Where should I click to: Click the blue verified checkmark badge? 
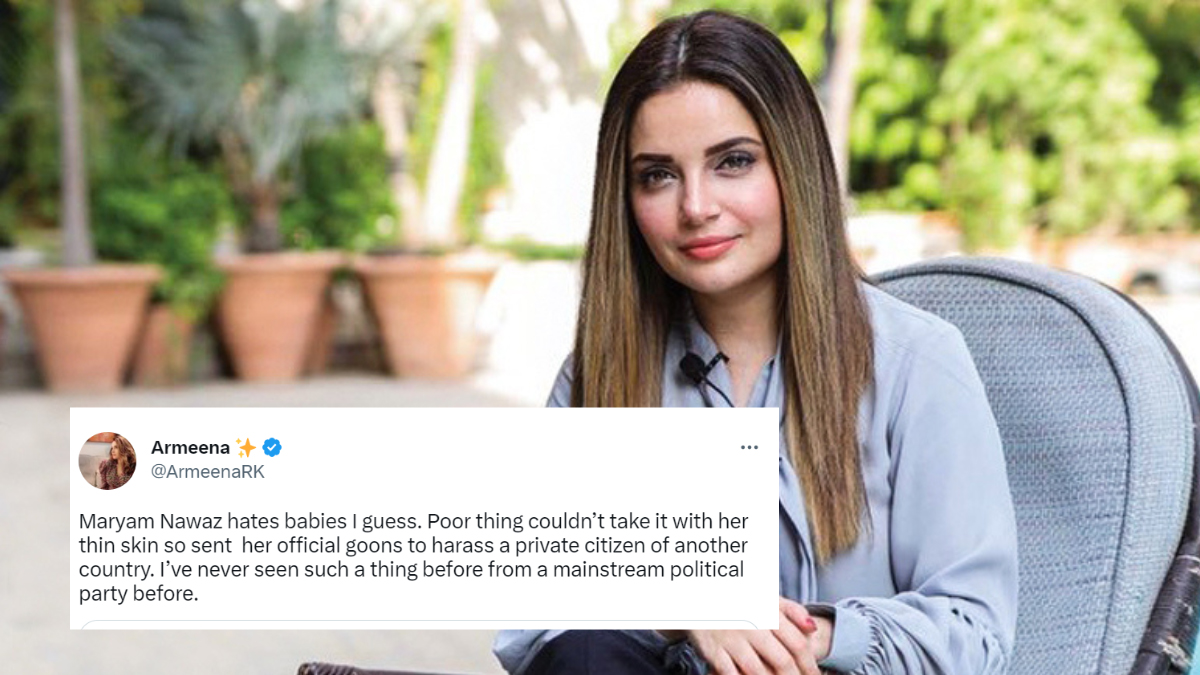[x=271, y=447]
